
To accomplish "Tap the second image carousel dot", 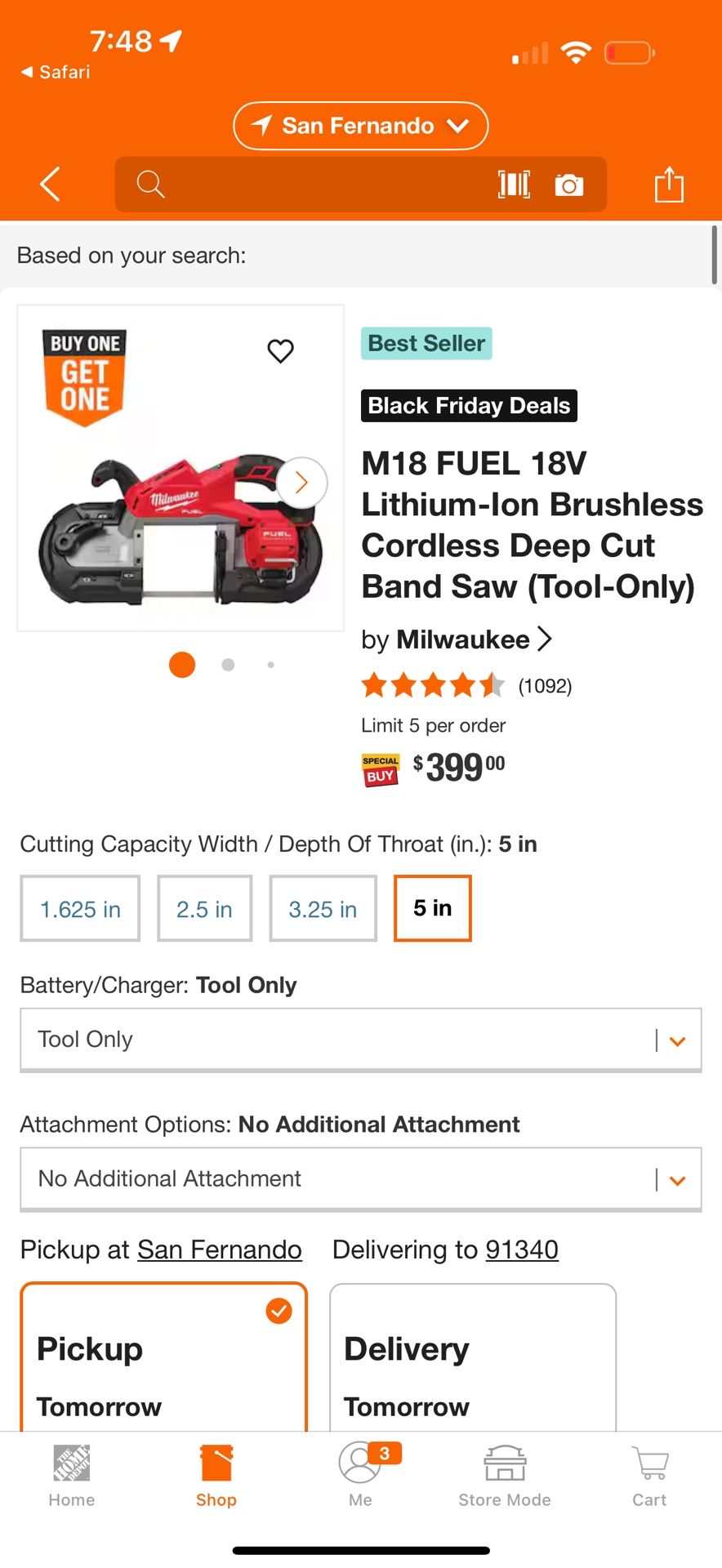I will [x=228, y=665].
